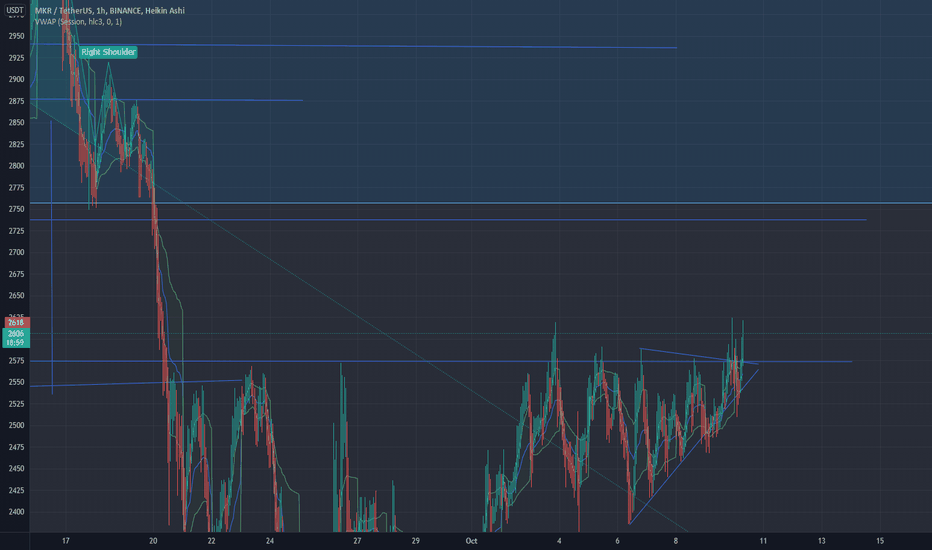Click the 2925 price axis label
This screenshot has width=932, height=550.
pos(17,58)
